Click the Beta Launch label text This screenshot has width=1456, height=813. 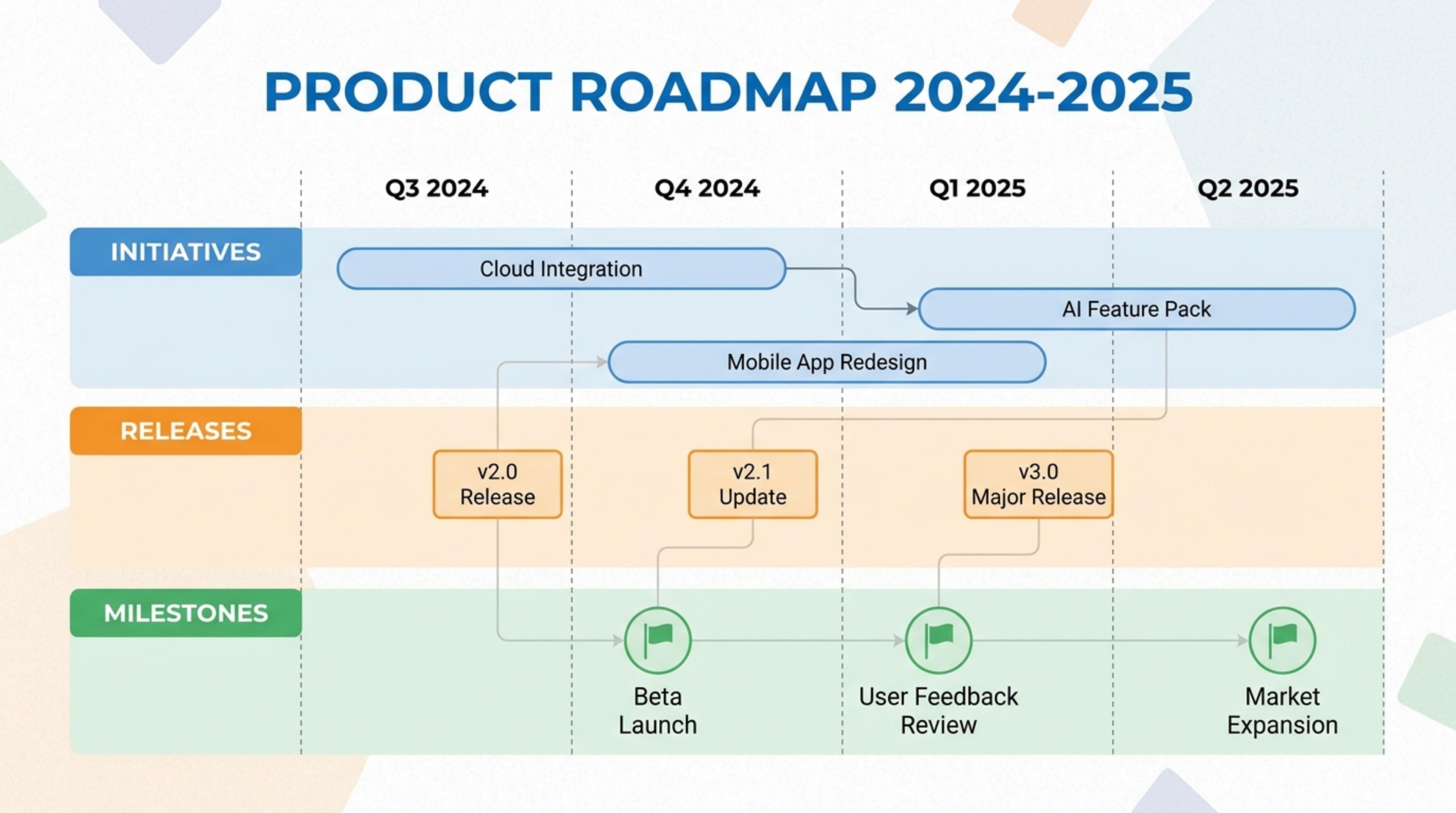click(657, 711)
